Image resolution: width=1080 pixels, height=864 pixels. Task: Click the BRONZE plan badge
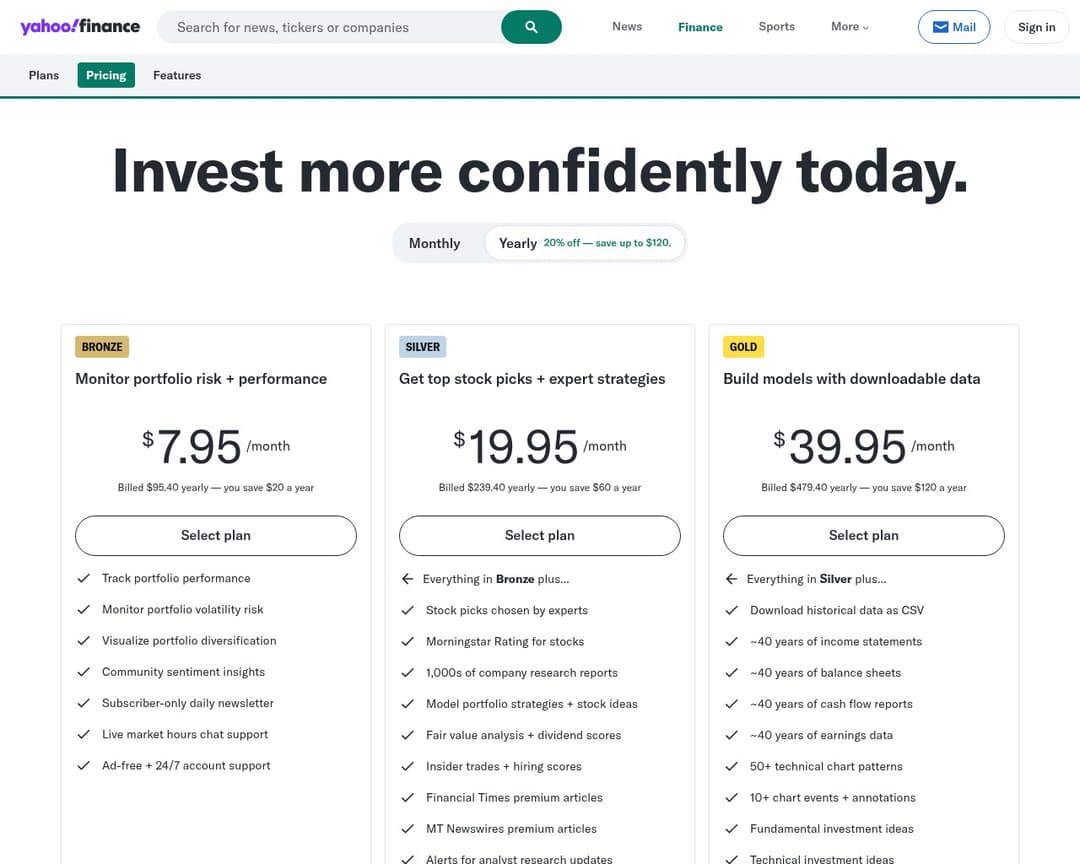tap(101, 347)
